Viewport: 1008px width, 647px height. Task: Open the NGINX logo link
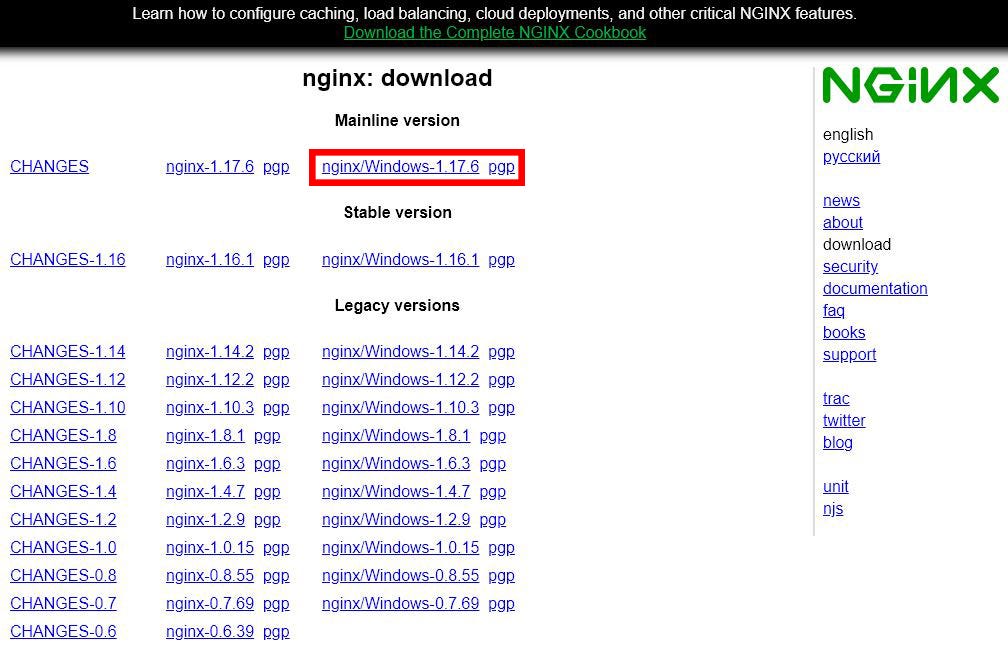point(911,85)
